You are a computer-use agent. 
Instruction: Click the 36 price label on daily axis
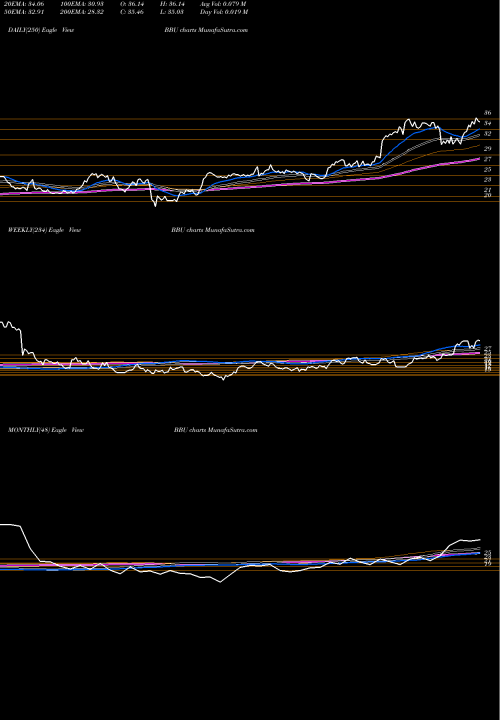[x=488, y=113]
